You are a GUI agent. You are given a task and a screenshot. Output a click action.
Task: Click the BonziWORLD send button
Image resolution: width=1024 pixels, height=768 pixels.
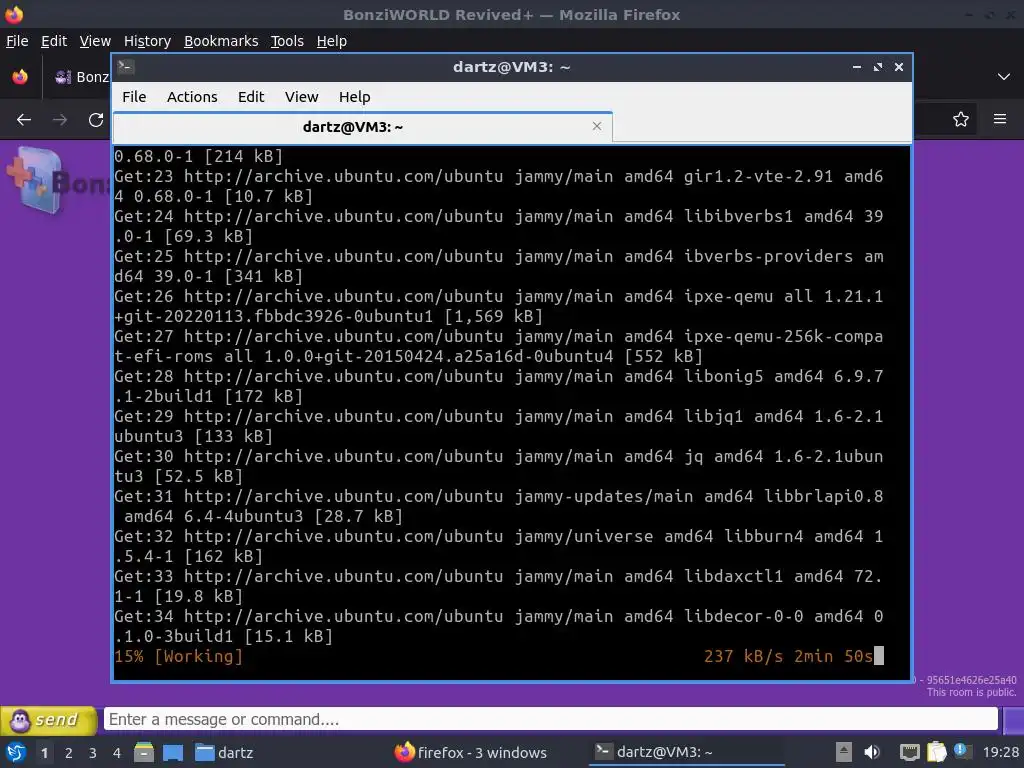48,720
